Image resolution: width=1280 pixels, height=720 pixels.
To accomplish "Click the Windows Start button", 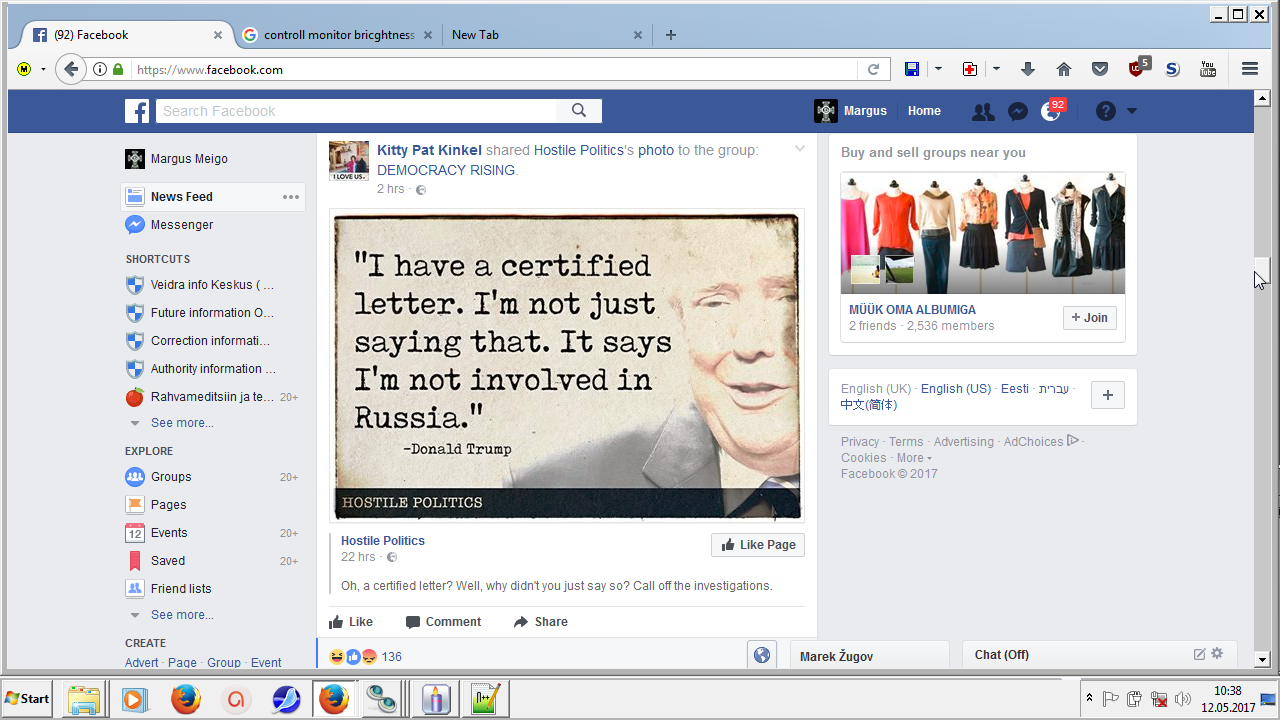I will (27, 698).
